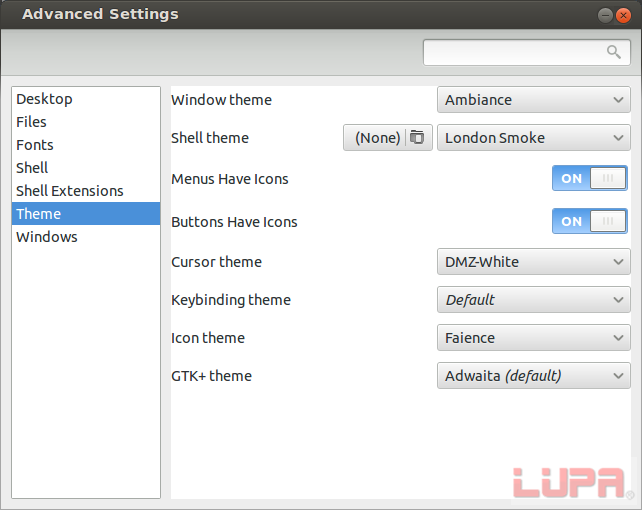Close the Advanced Settings window
Image resolution: width=642 pixels, height=510 pixels.
[x=623, y=16]
